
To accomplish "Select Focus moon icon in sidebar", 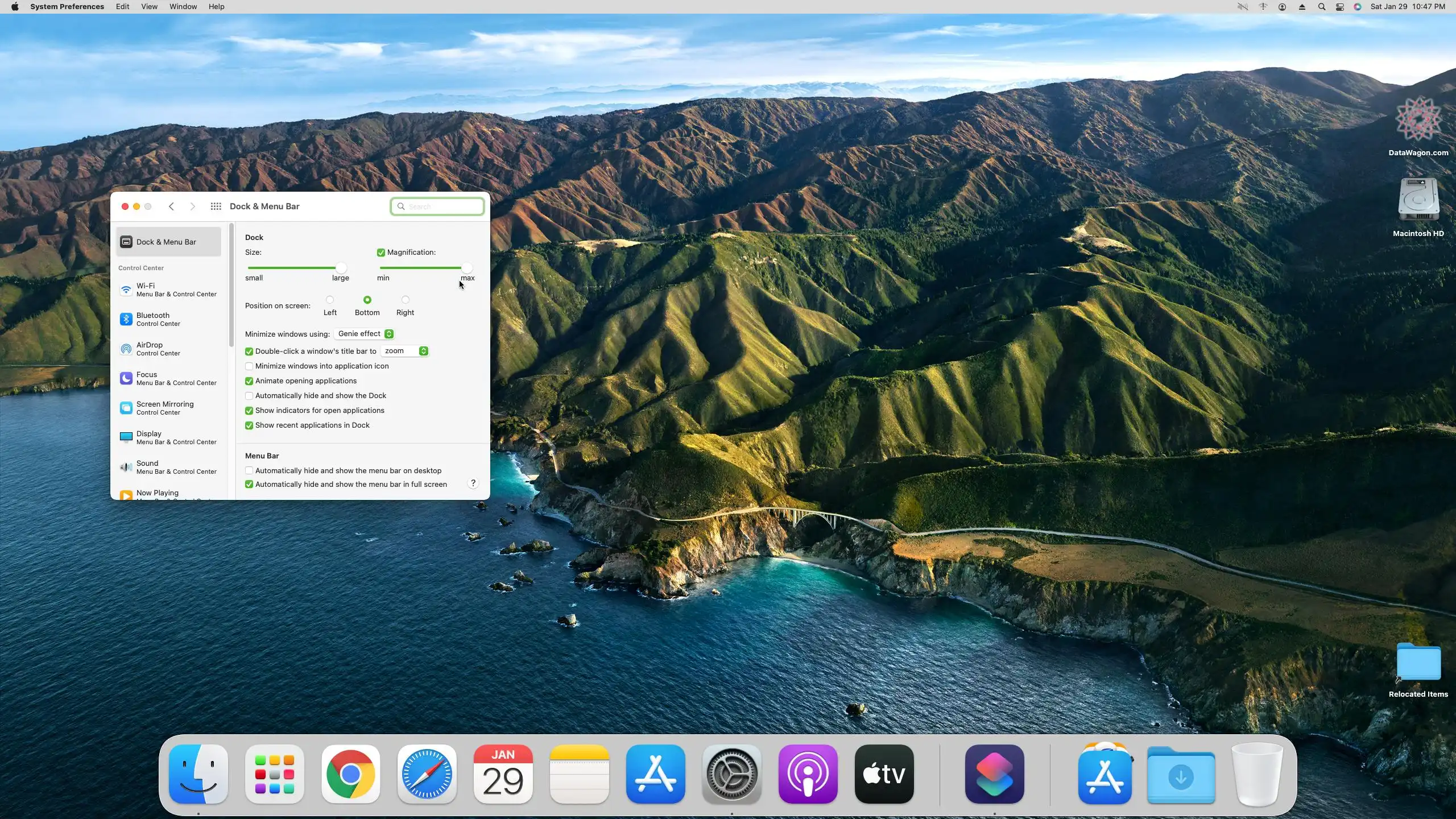I will click(126, 378).
